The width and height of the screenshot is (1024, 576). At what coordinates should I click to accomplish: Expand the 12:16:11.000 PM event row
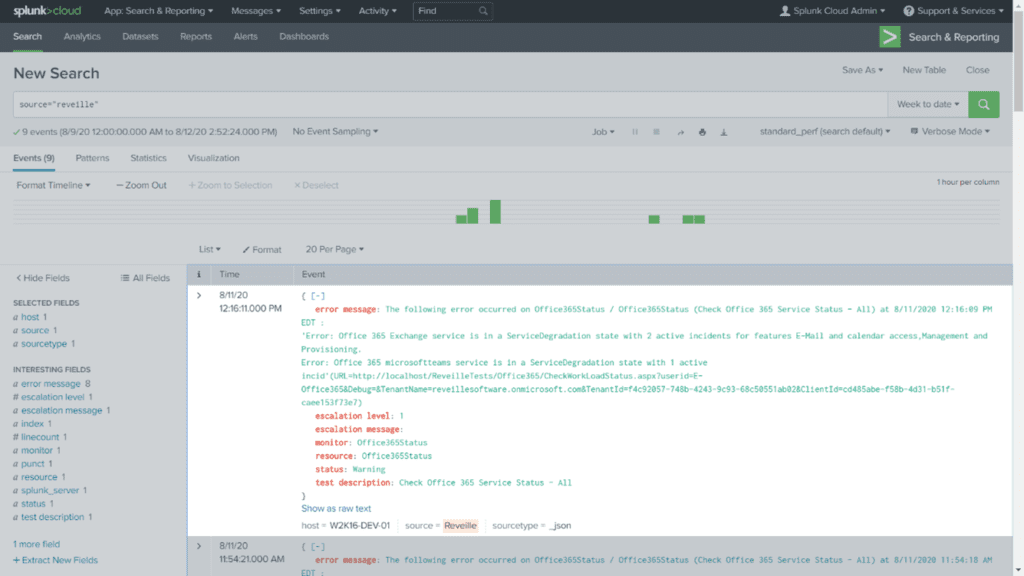(x=199, y=295)
